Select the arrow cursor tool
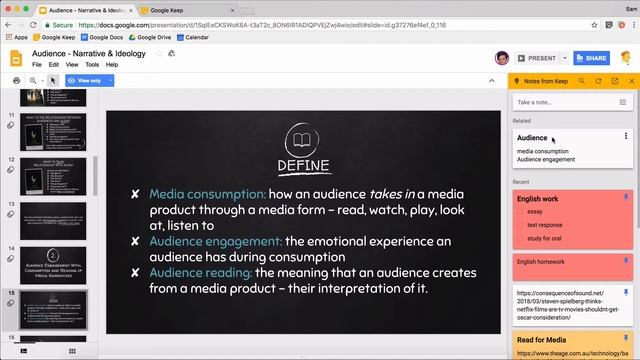Image resolution: width=640 pixels, height=360 pixels. [53, 80]
